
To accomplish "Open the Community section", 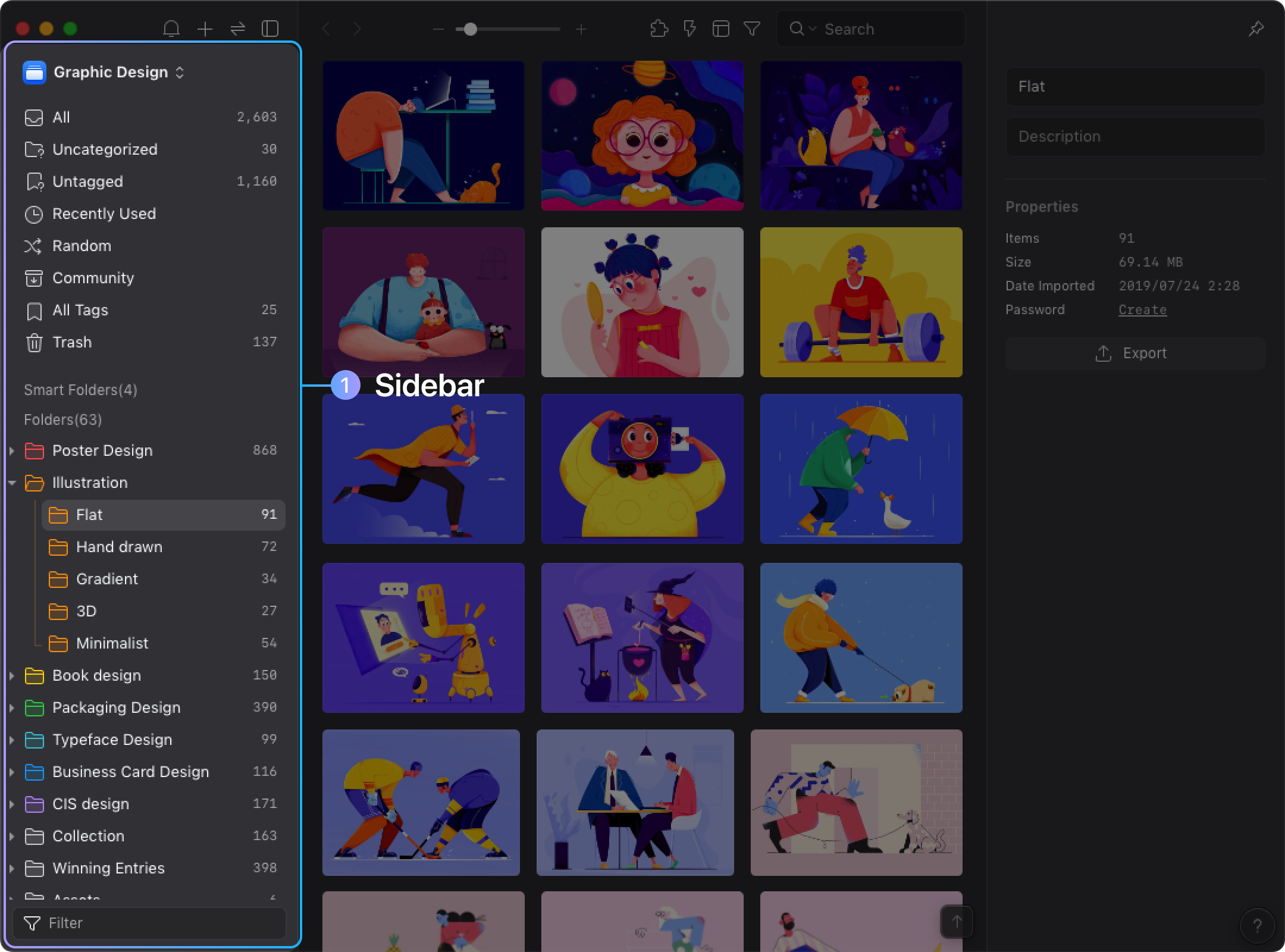I will click(93, 278).
